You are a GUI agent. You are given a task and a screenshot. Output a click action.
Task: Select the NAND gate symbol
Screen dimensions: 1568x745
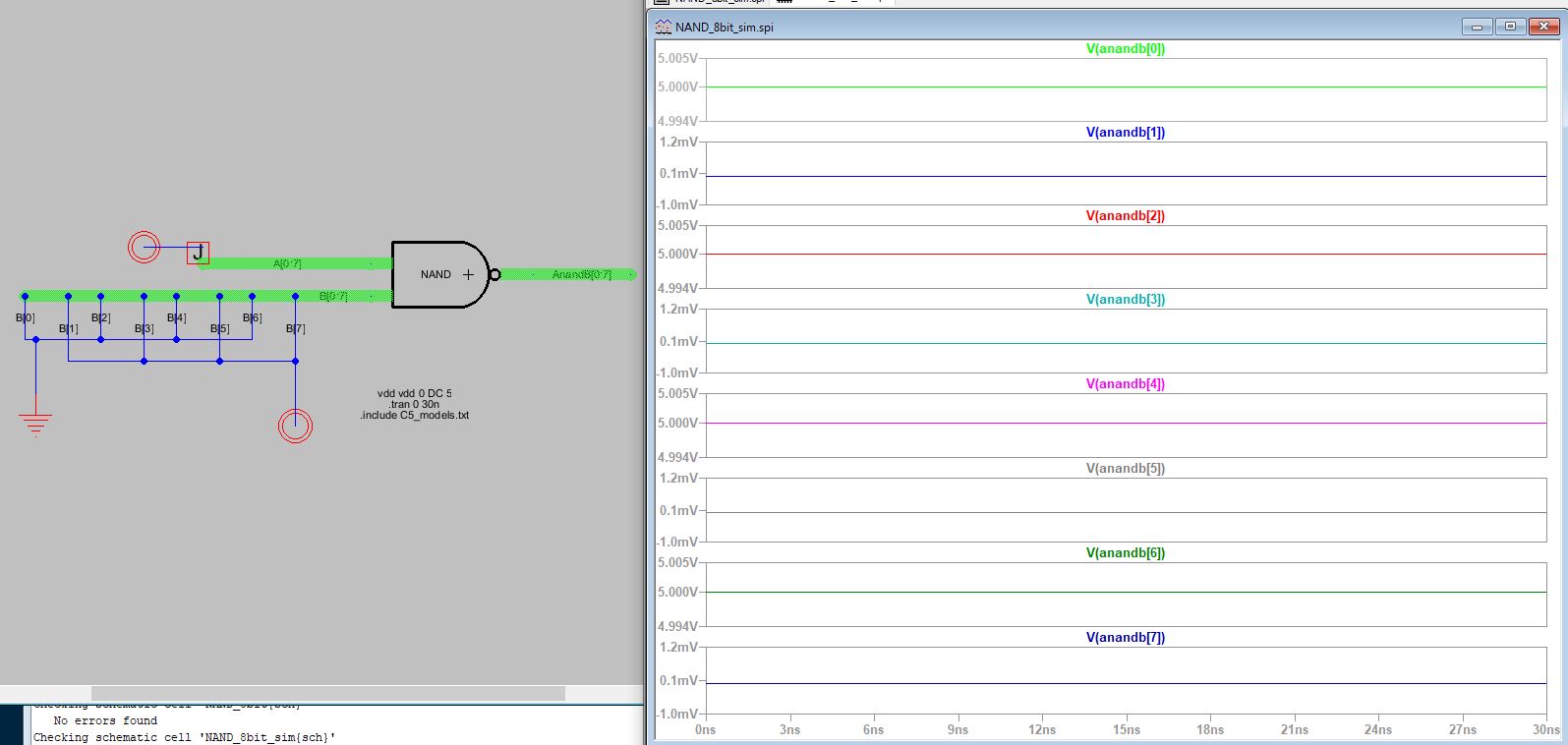point(436,274)
